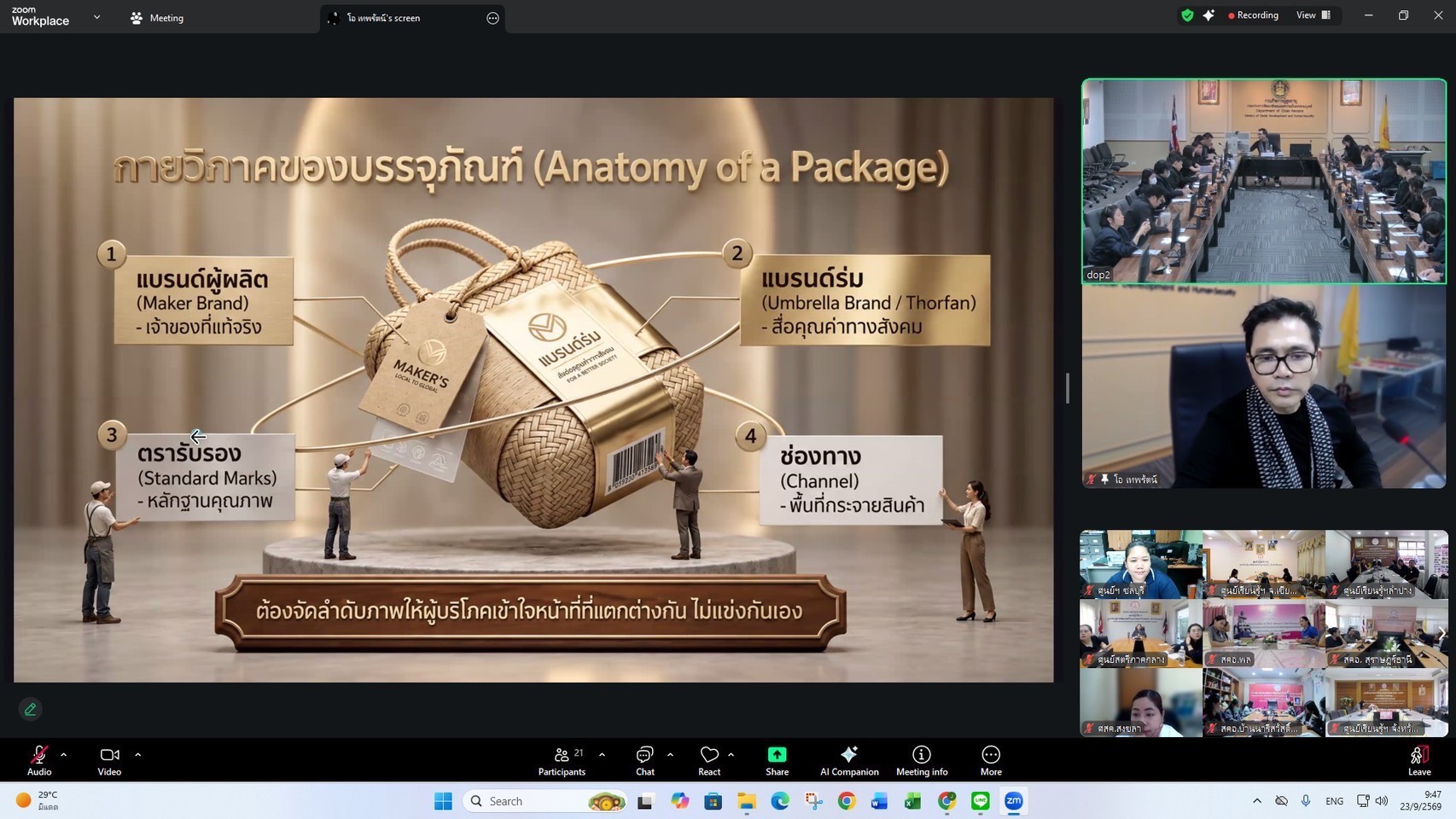The height and width of the screenshot is (819, 1456).
Task: Switch to the Meeting tab
Action: click(157, 18)
